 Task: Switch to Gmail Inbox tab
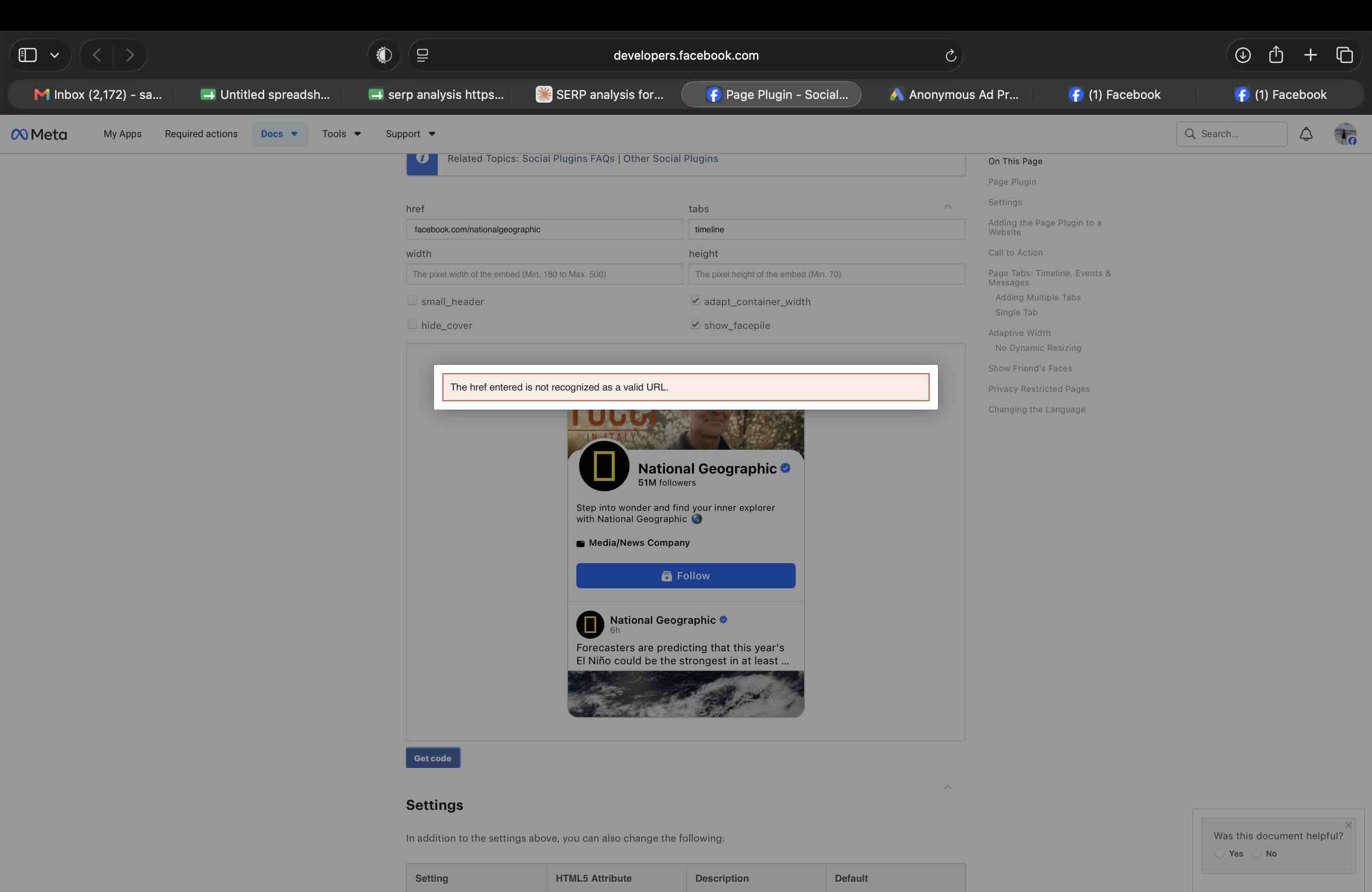[98, 95]
